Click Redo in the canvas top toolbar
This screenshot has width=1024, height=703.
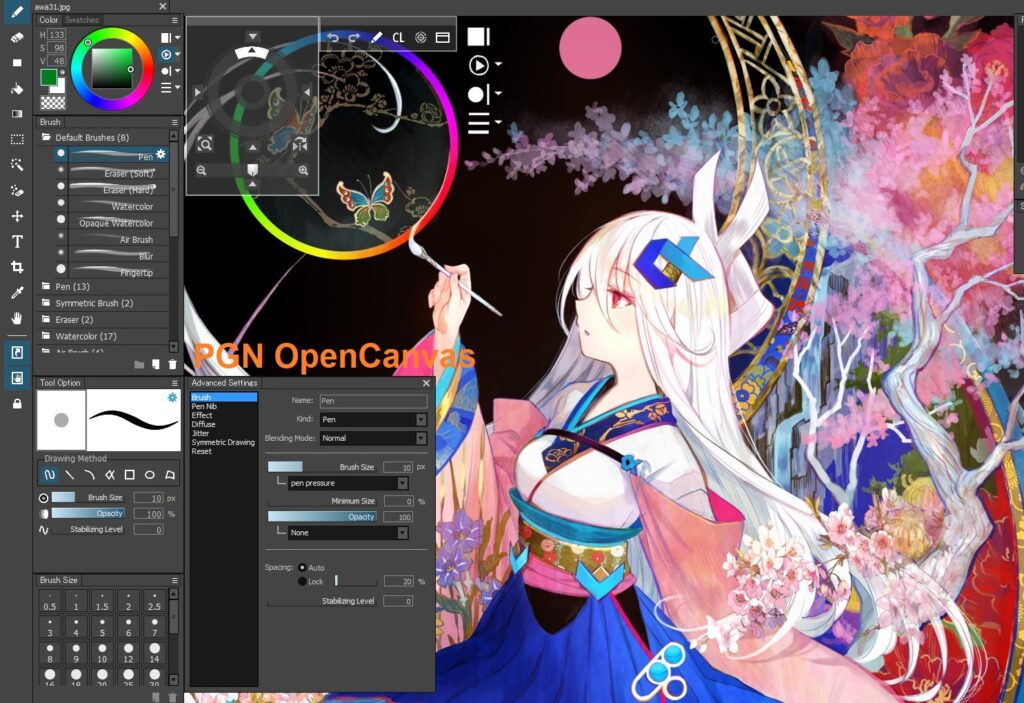[x=354, y=37]
